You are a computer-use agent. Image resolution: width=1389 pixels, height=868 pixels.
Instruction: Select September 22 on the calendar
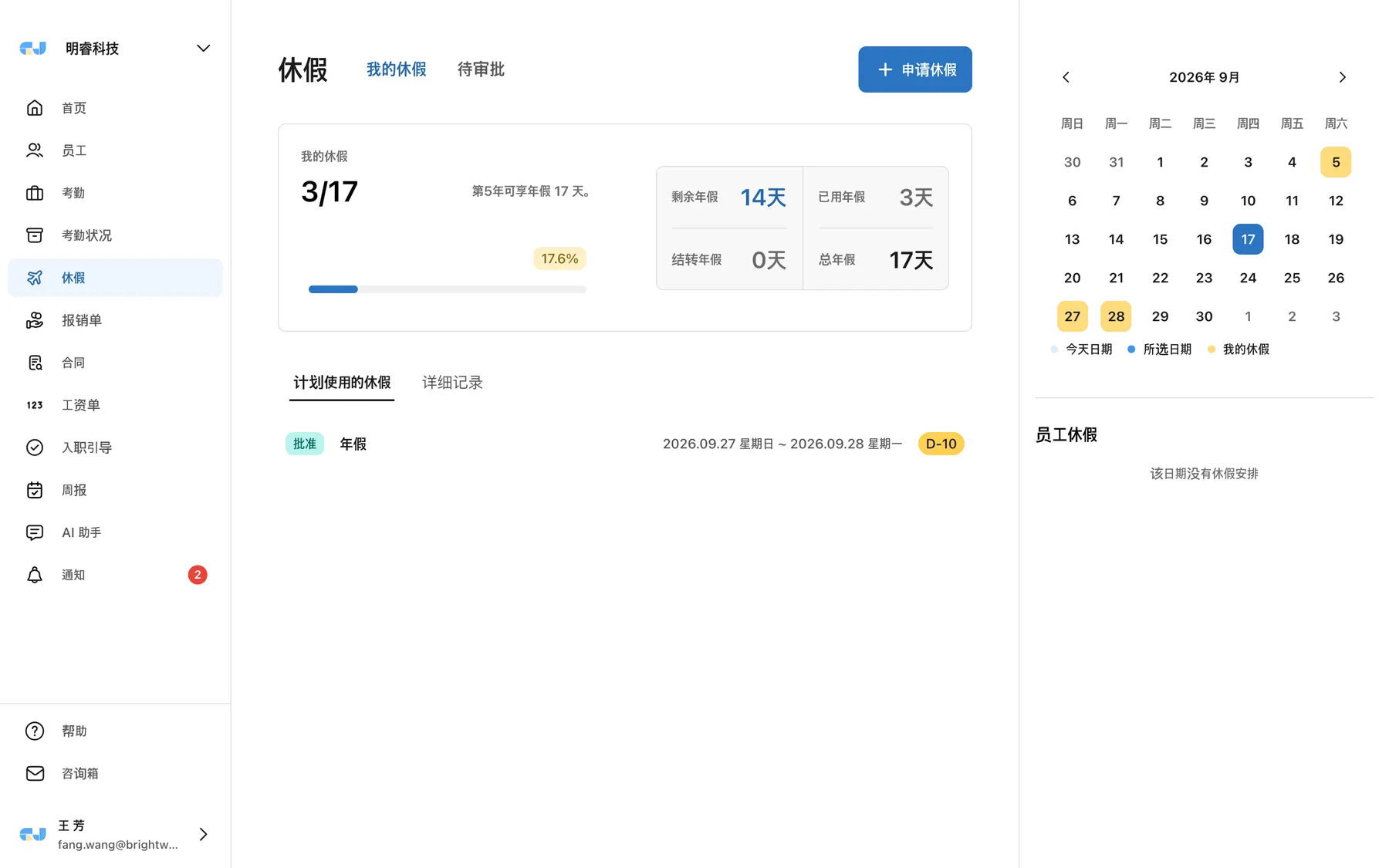pyautogui.click(x=1160, y=278)
